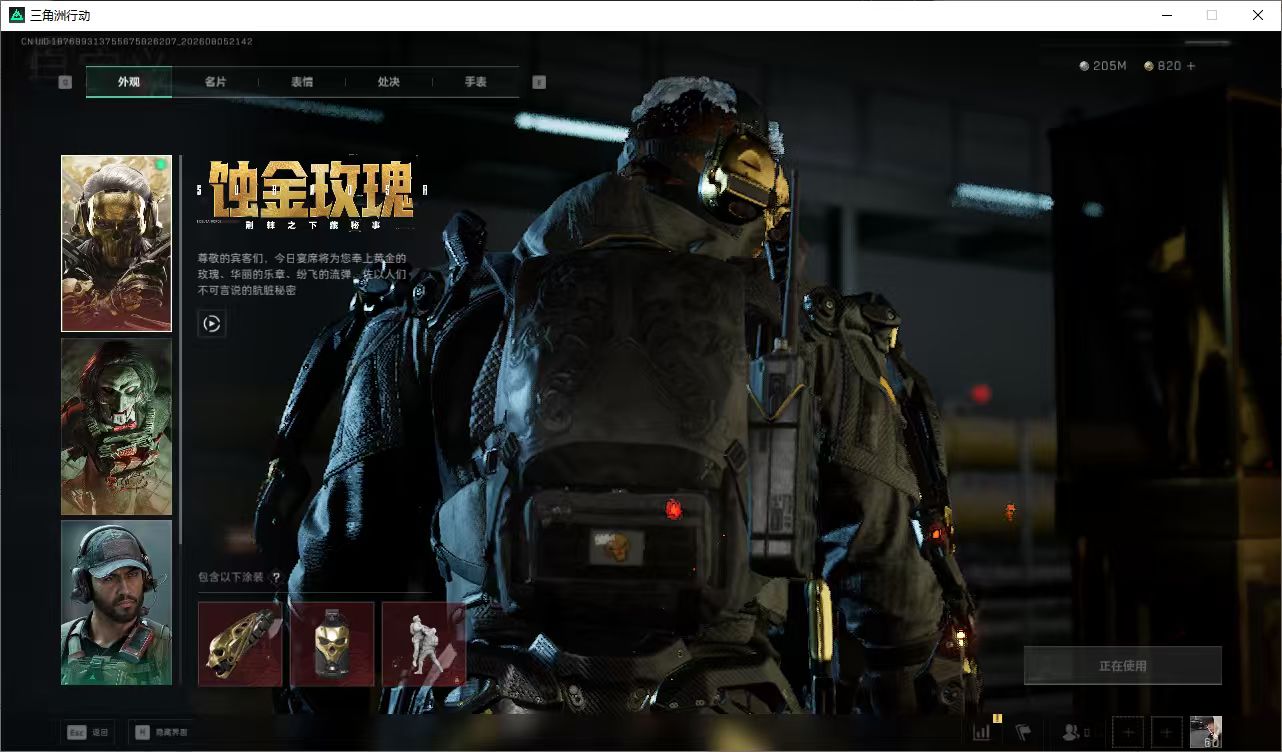Select the gold skull mask operator skin thumbnail
Screen dimensions: 1282x752
click(116, 243)
